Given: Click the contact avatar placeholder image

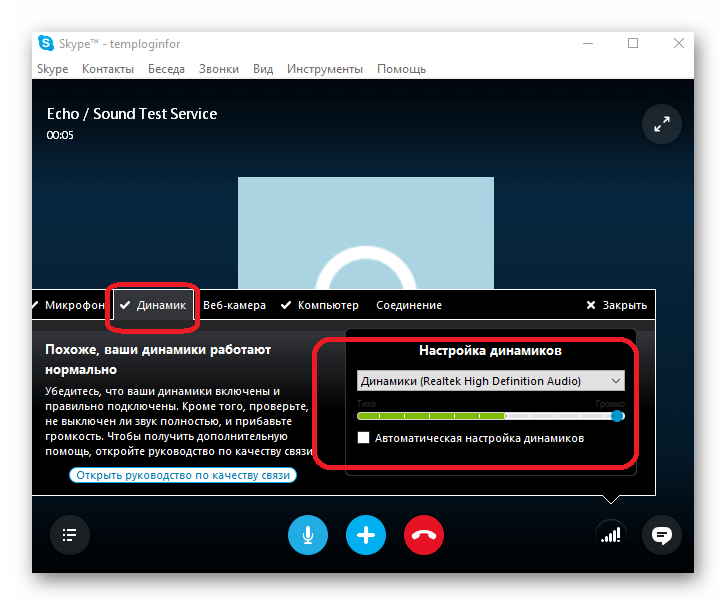Looking at the screenshot, I should pos(366,233).
